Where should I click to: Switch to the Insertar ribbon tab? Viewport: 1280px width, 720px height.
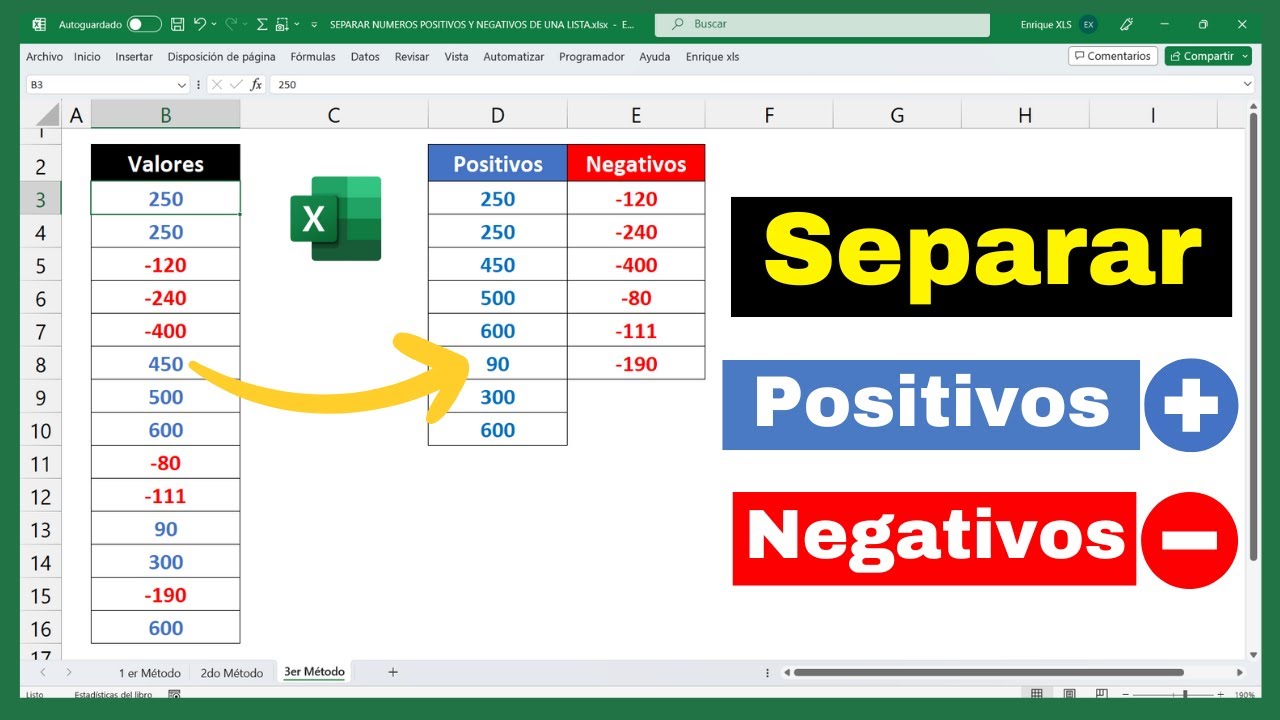click(134, 57)
